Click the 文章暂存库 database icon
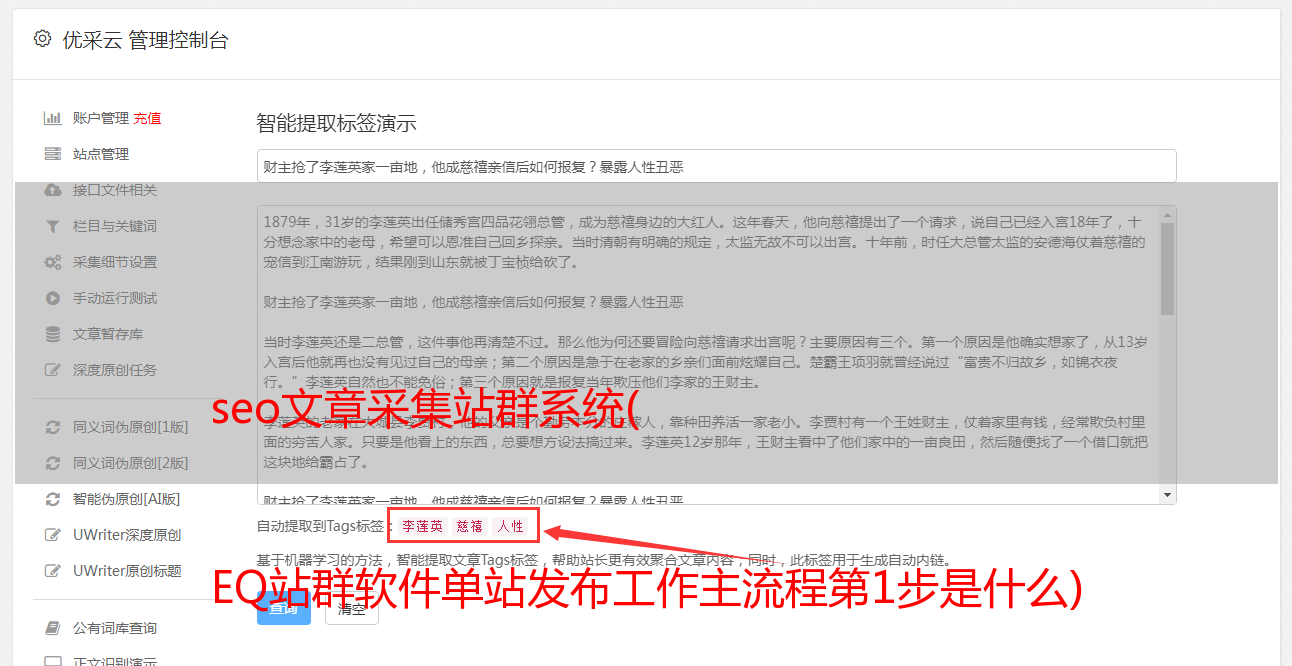1292x666 pixels. pyautogui.click(x=53, y=334)
